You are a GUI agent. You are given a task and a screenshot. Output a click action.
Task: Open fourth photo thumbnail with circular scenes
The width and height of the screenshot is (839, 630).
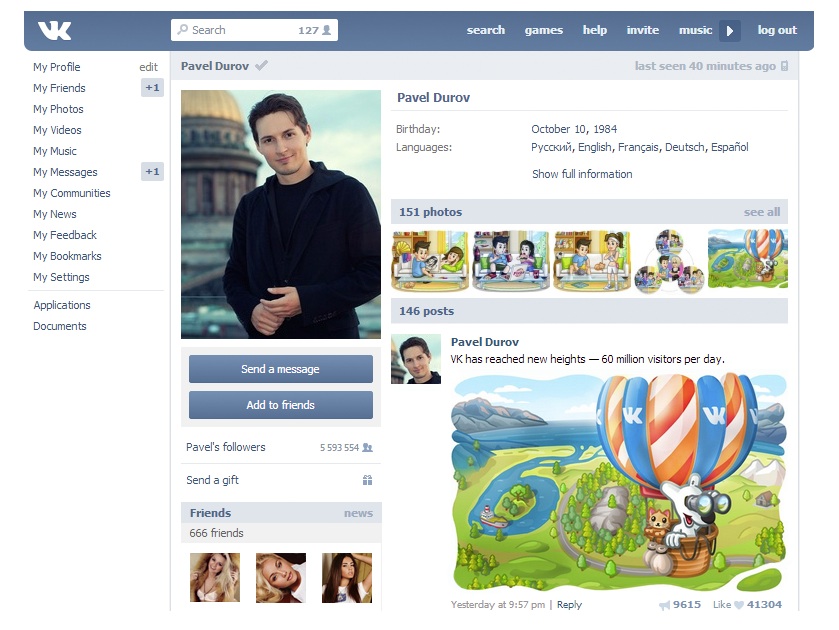click(669, 261)
